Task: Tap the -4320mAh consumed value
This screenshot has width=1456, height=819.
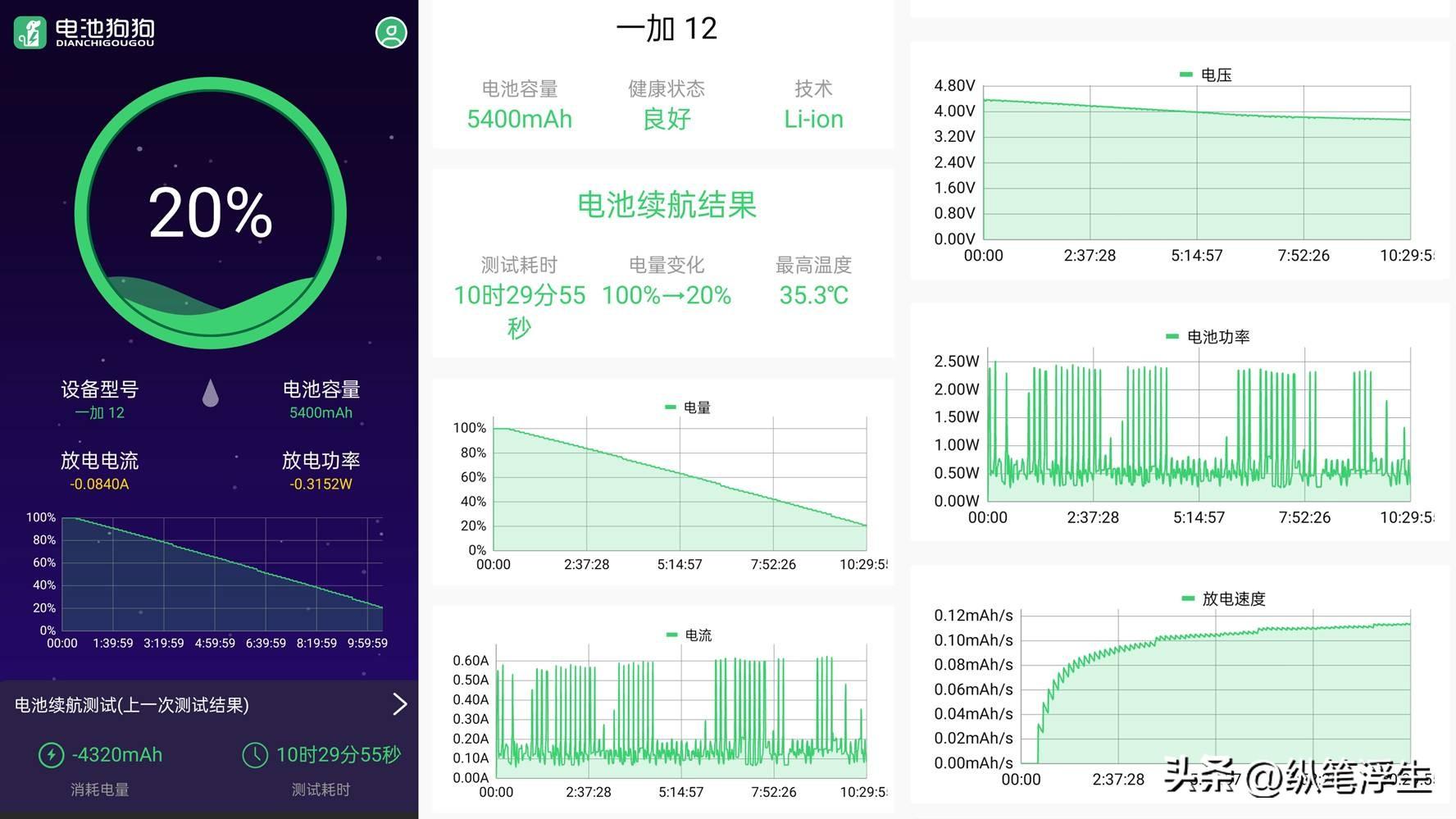Action: pos(117,755)
